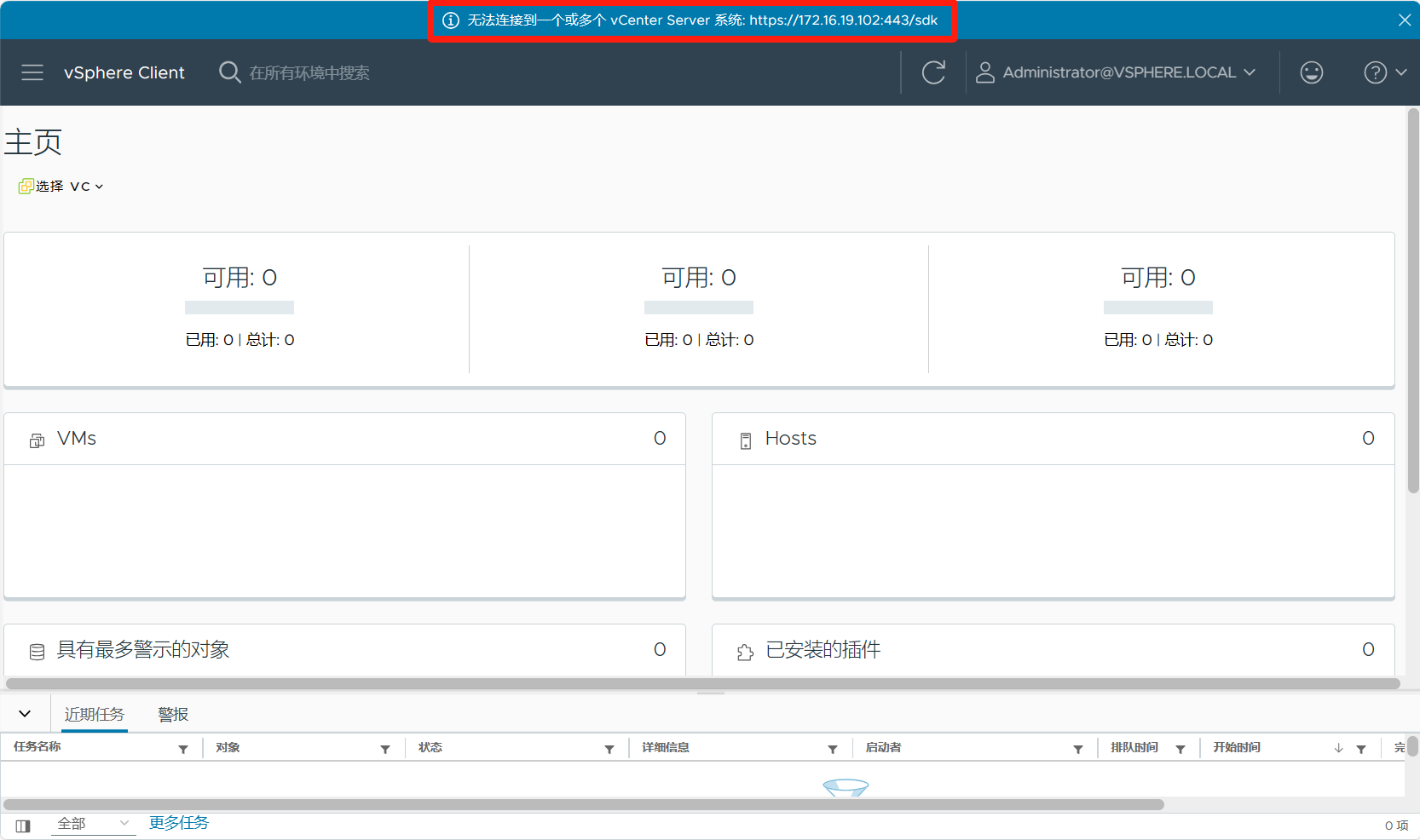Open the 更多任务 link

(x=179, y=823)
